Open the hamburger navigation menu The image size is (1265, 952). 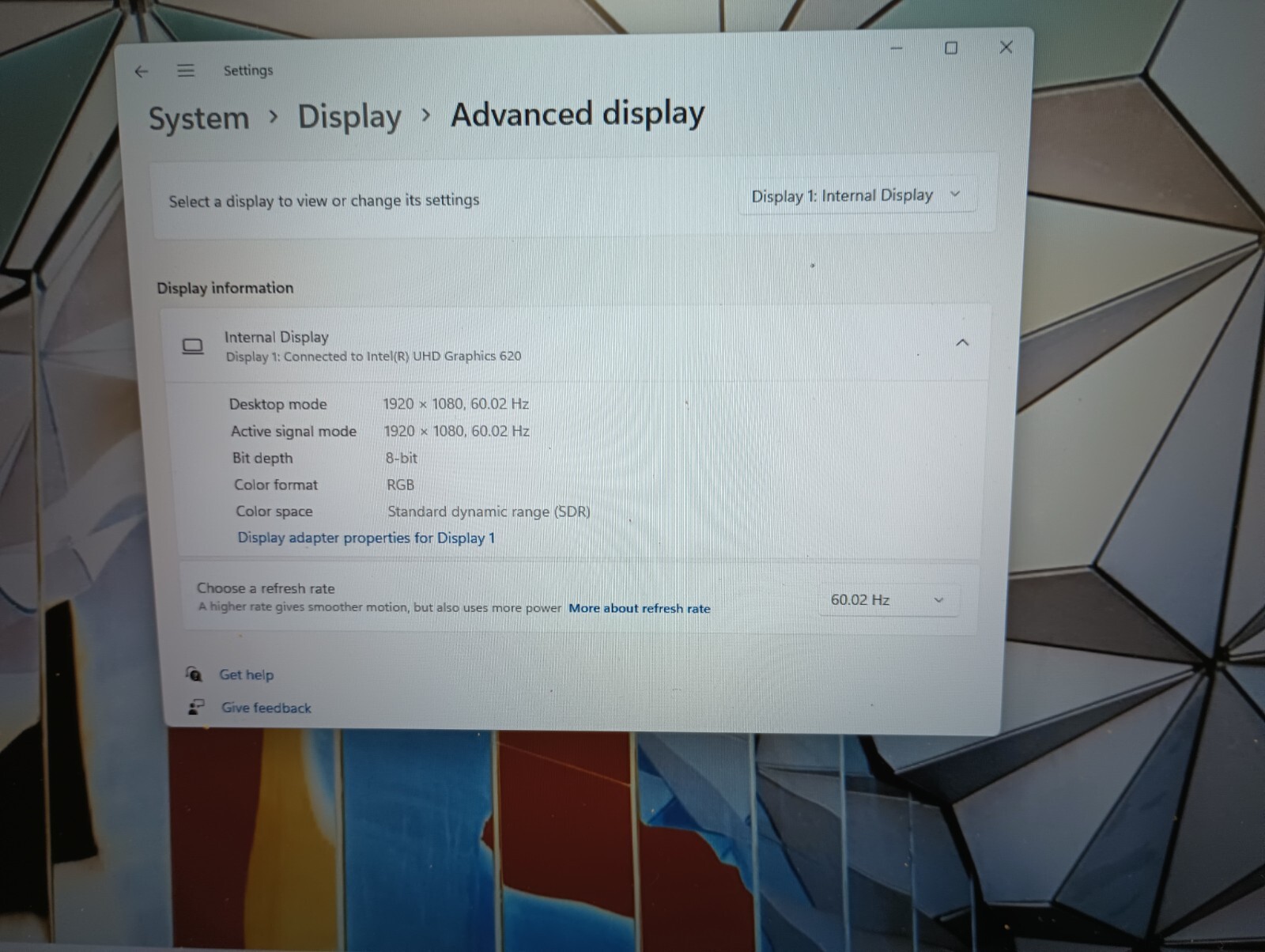click(x=186, y=70)
